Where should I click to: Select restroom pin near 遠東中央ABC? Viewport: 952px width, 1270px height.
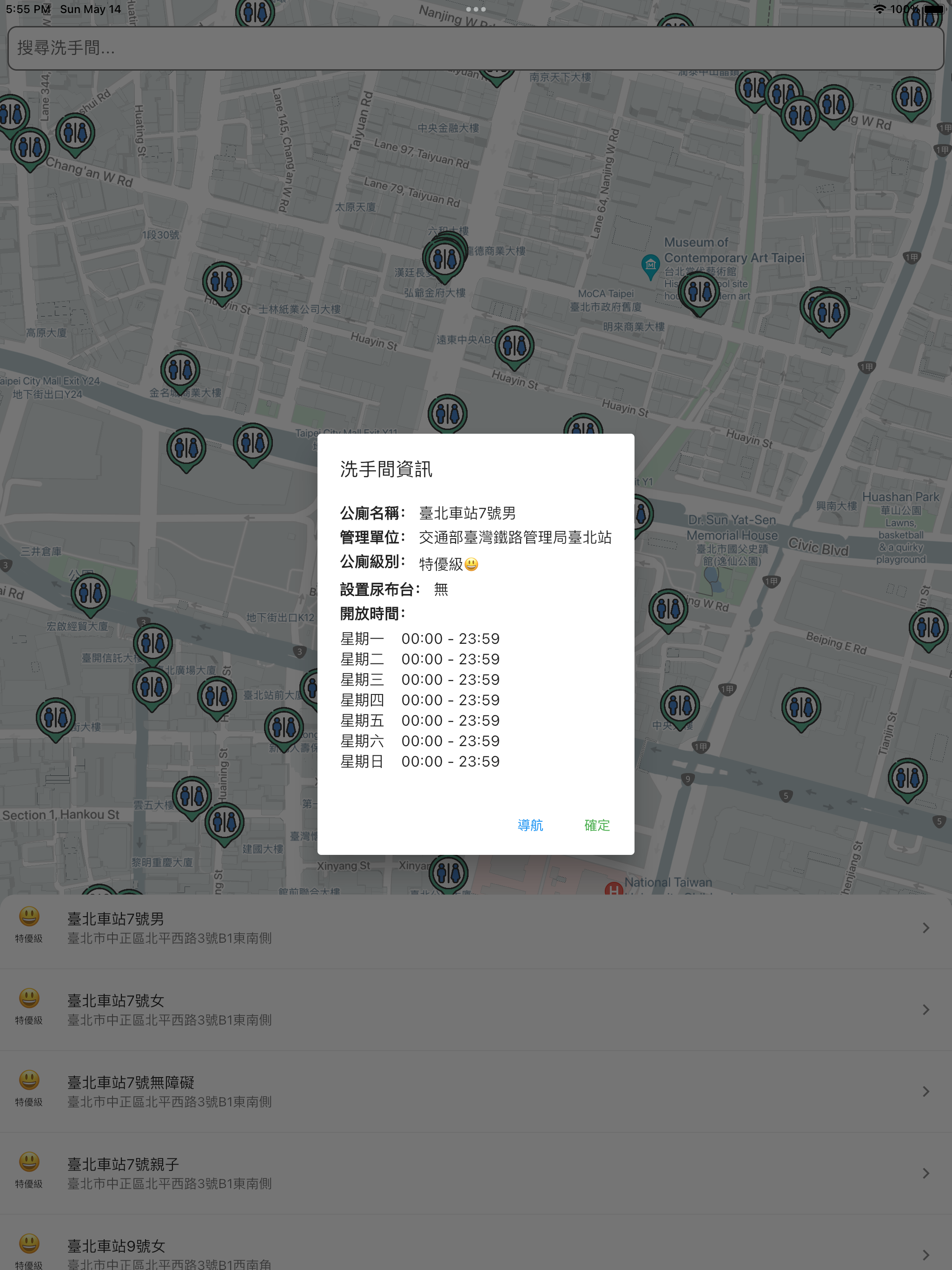point(515,347)
